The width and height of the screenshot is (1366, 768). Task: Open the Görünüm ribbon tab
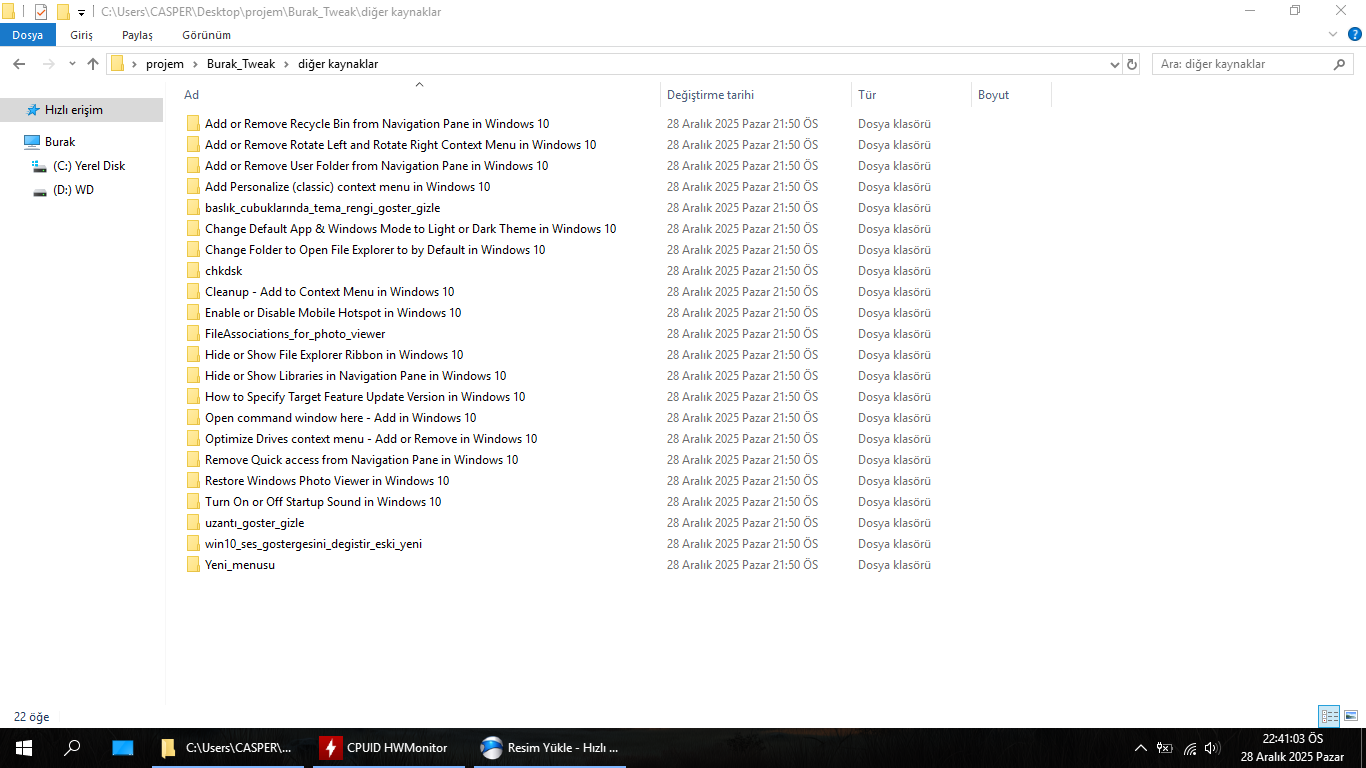tap(207, 35)
